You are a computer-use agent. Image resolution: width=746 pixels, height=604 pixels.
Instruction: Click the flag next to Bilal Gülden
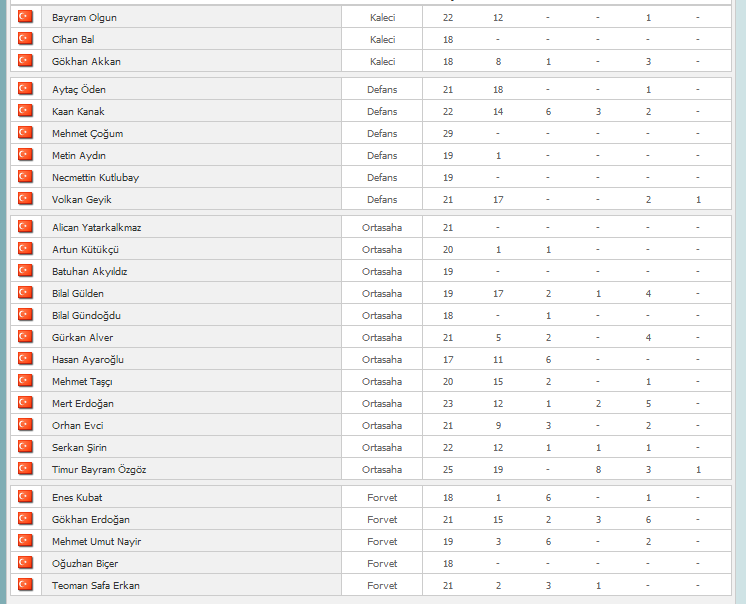click(x=25, y=293)
